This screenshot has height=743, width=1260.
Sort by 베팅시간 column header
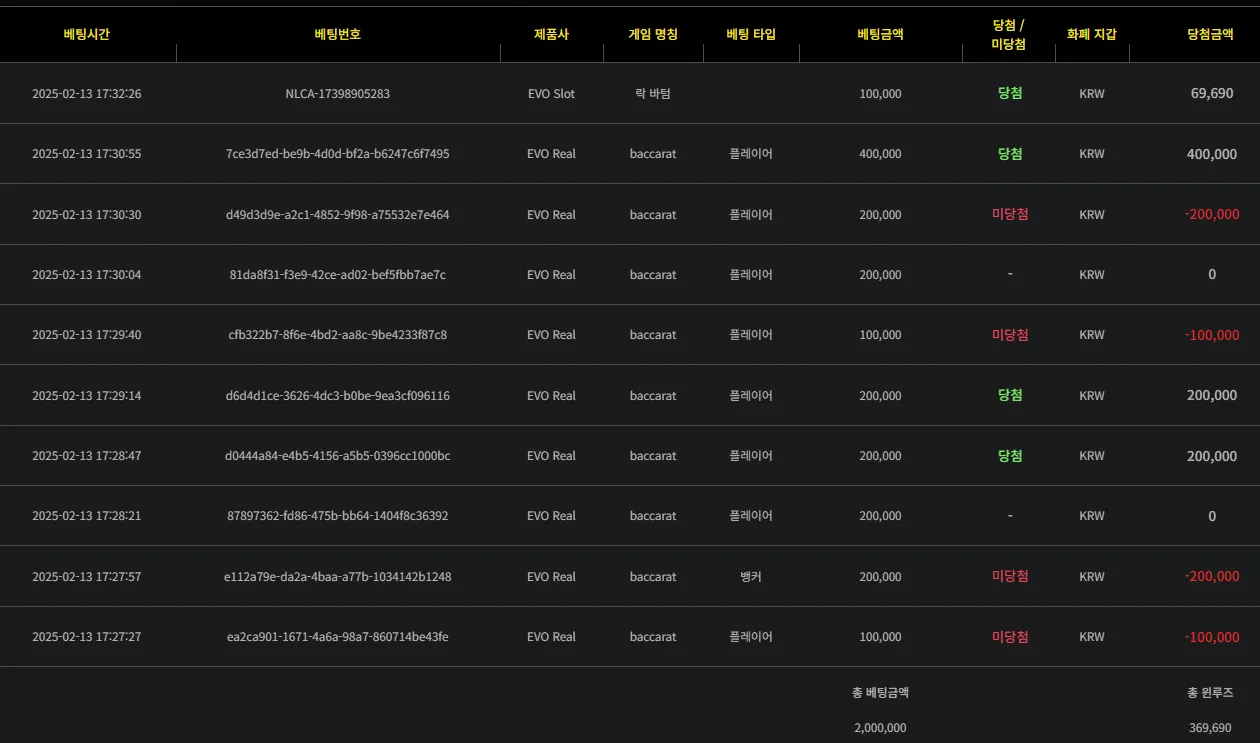(87, 34)
